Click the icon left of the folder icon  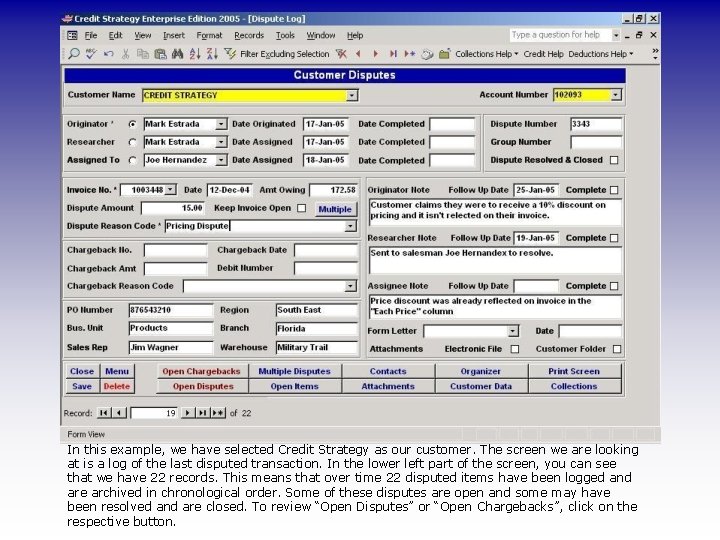coord(427,54)
